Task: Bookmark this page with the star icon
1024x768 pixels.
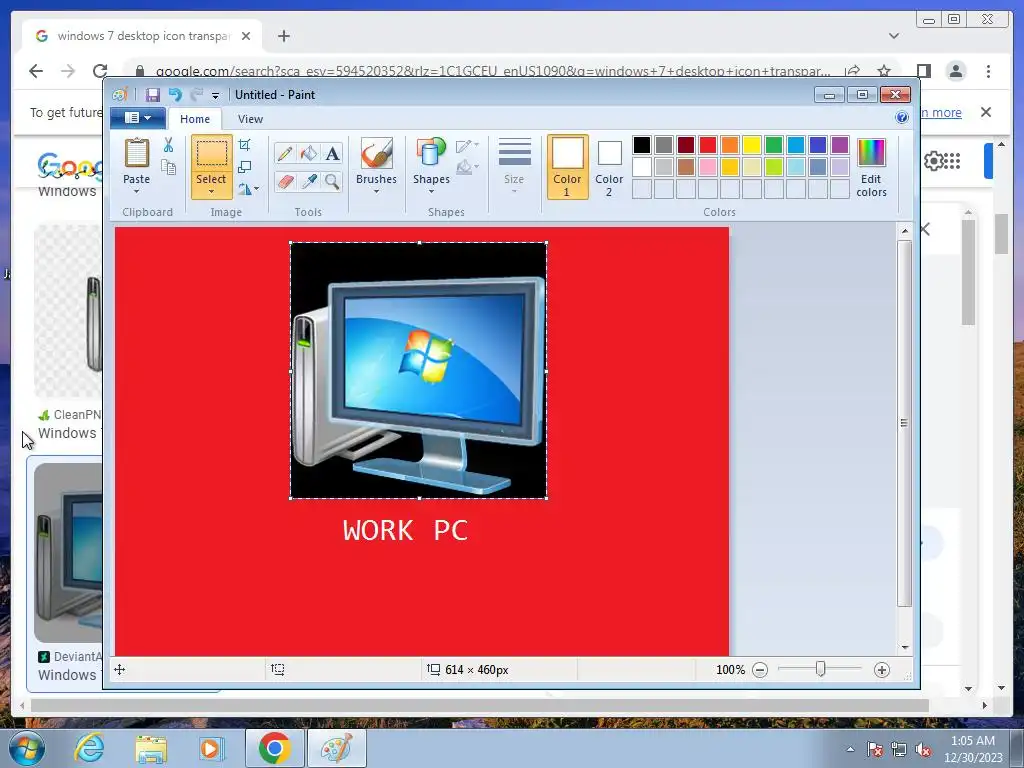Action: click(884, 71)
